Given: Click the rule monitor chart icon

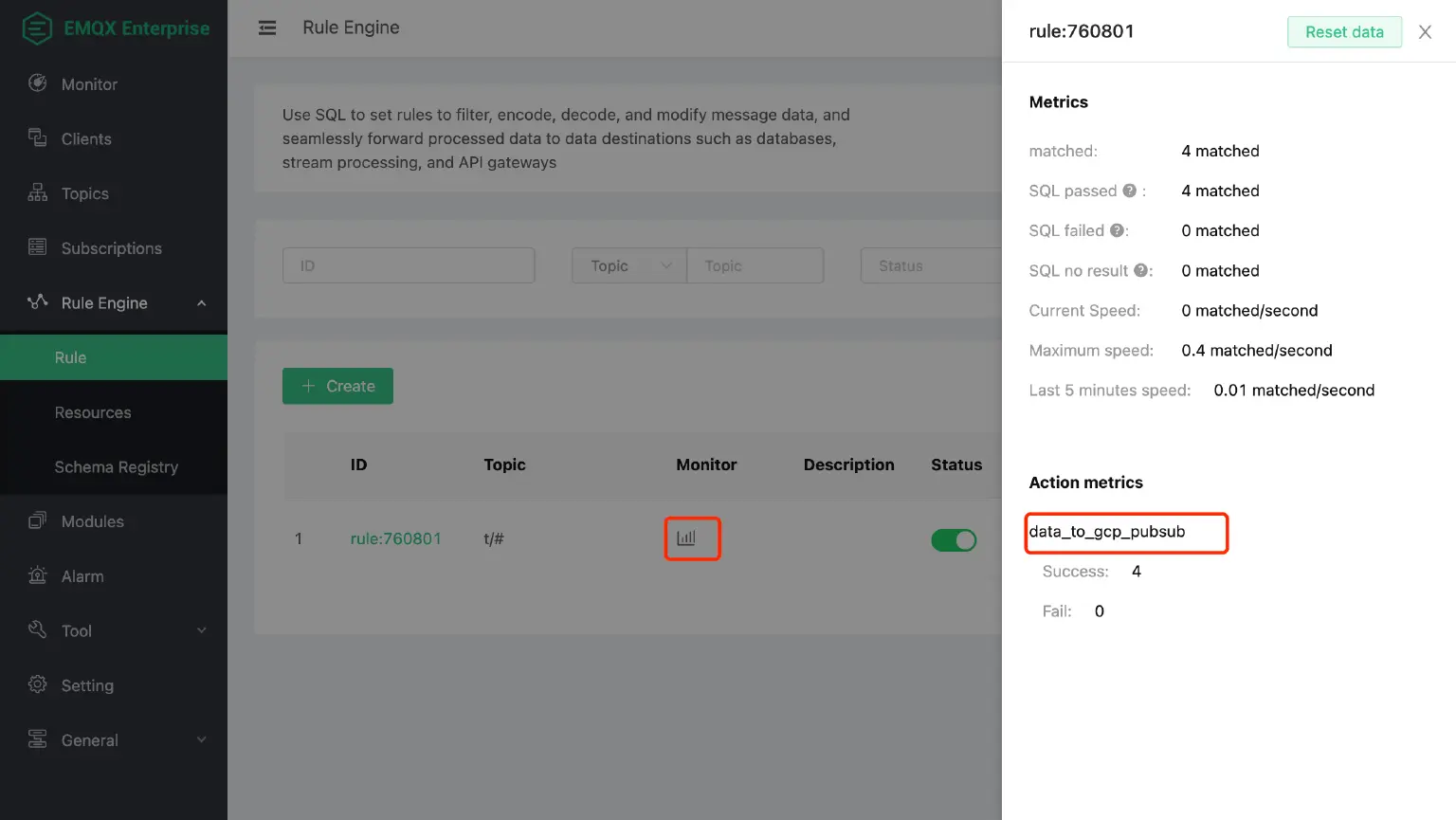Looking at the screenshot, I should pos(686,538).
